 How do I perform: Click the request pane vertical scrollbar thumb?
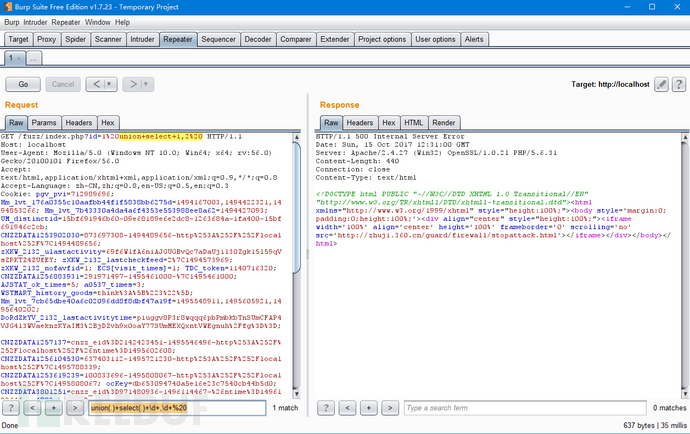tap(297, 207)
